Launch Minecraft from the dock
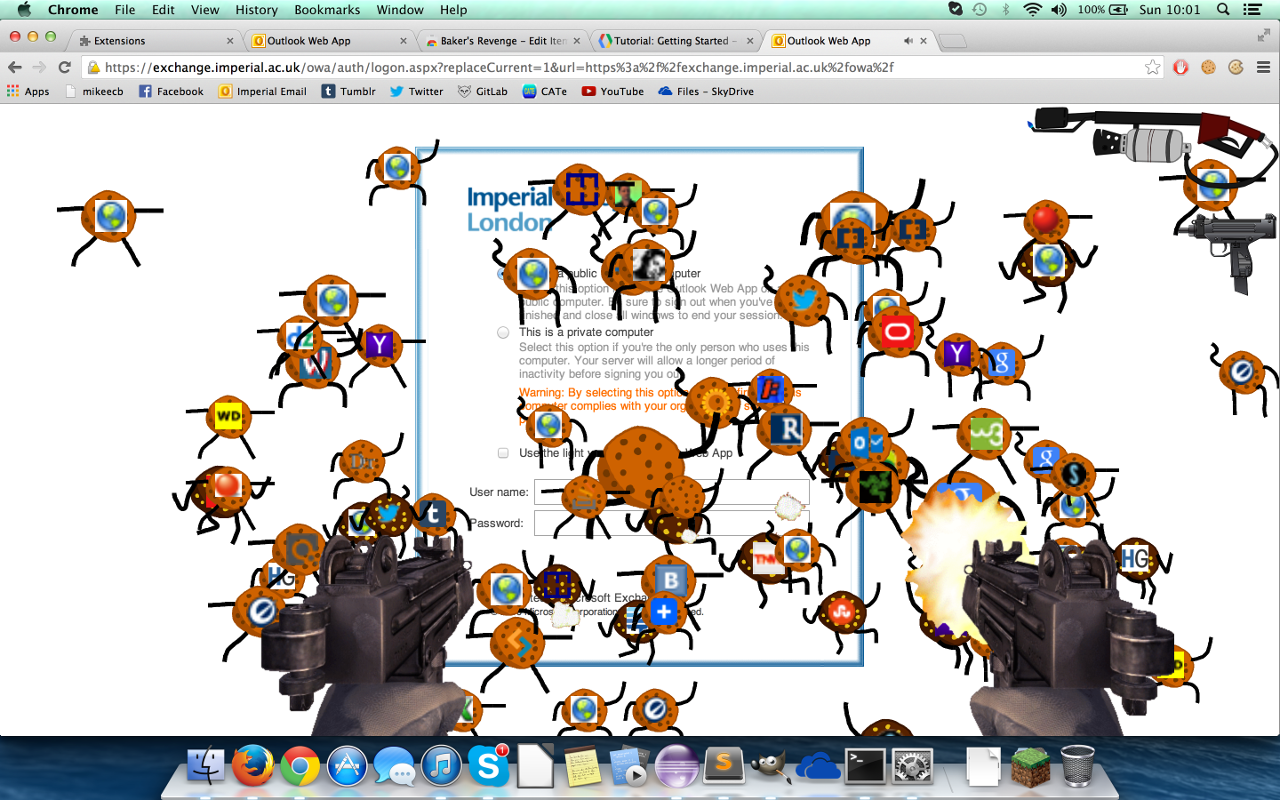Screen dimensions: 1280x800 (1030, 767)
